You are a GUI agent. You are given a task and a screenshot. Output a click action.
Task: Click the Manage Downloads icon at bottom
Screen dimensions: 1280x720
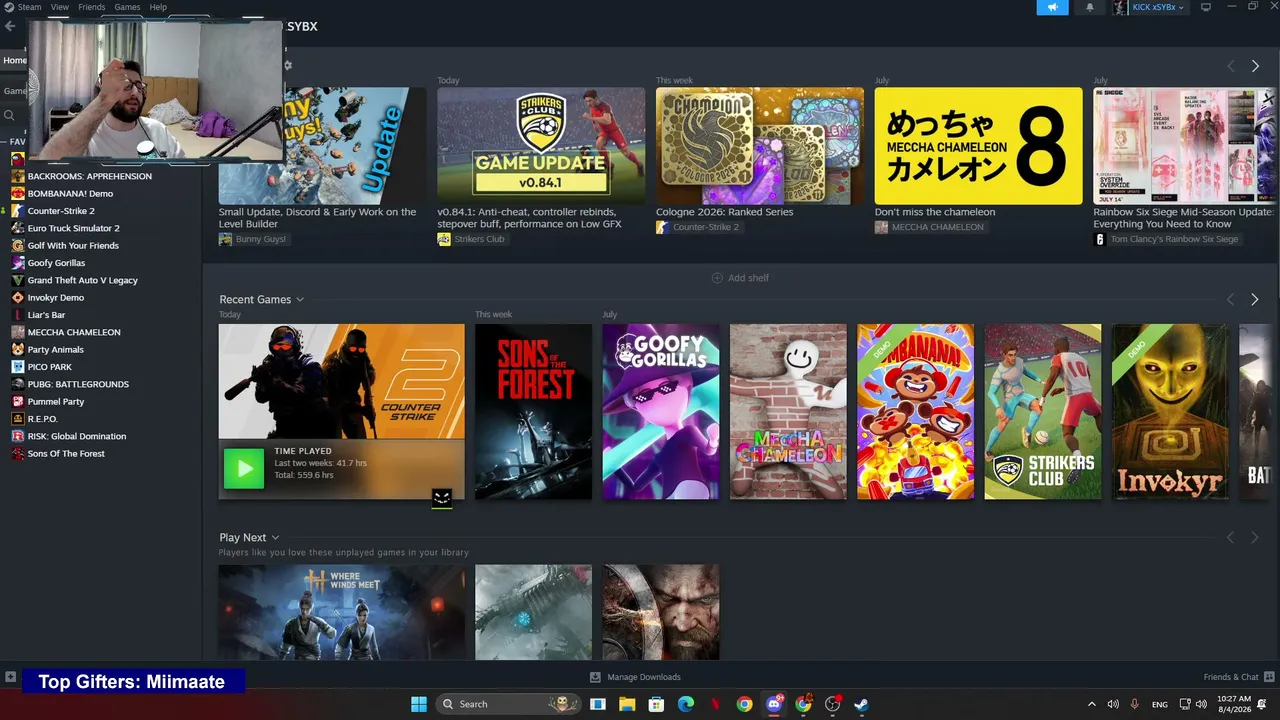click(595, 677)
